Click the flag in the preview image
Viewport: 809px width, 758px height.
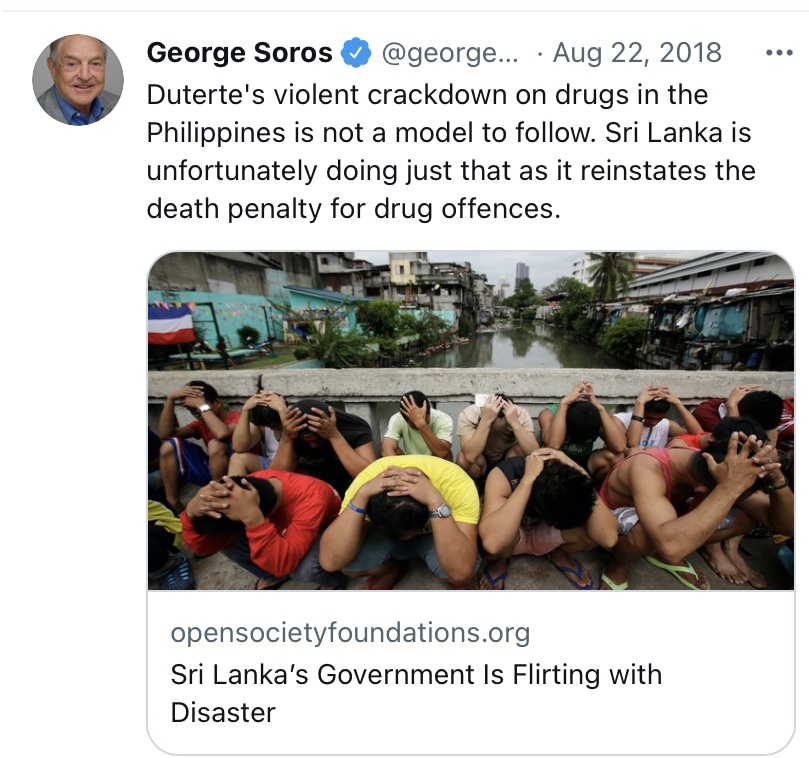[172, 324]
